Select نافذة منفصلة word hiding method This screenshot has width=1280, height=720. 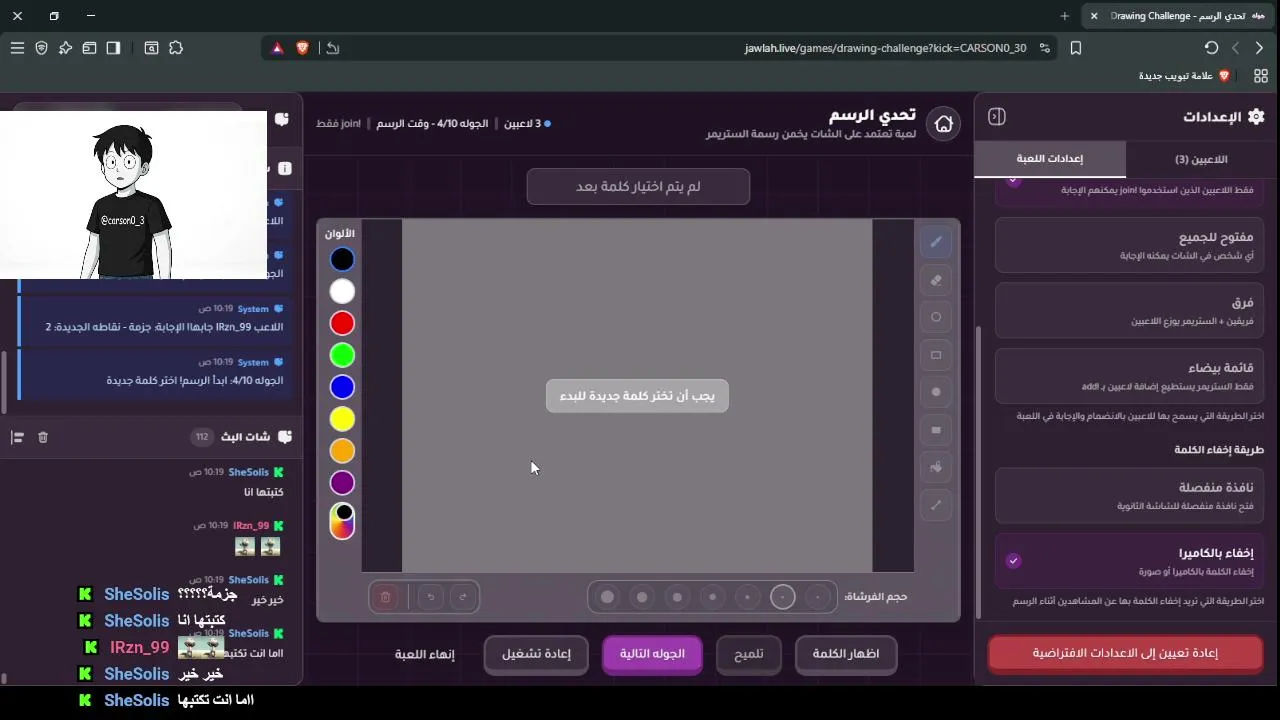click(1130, 495)
